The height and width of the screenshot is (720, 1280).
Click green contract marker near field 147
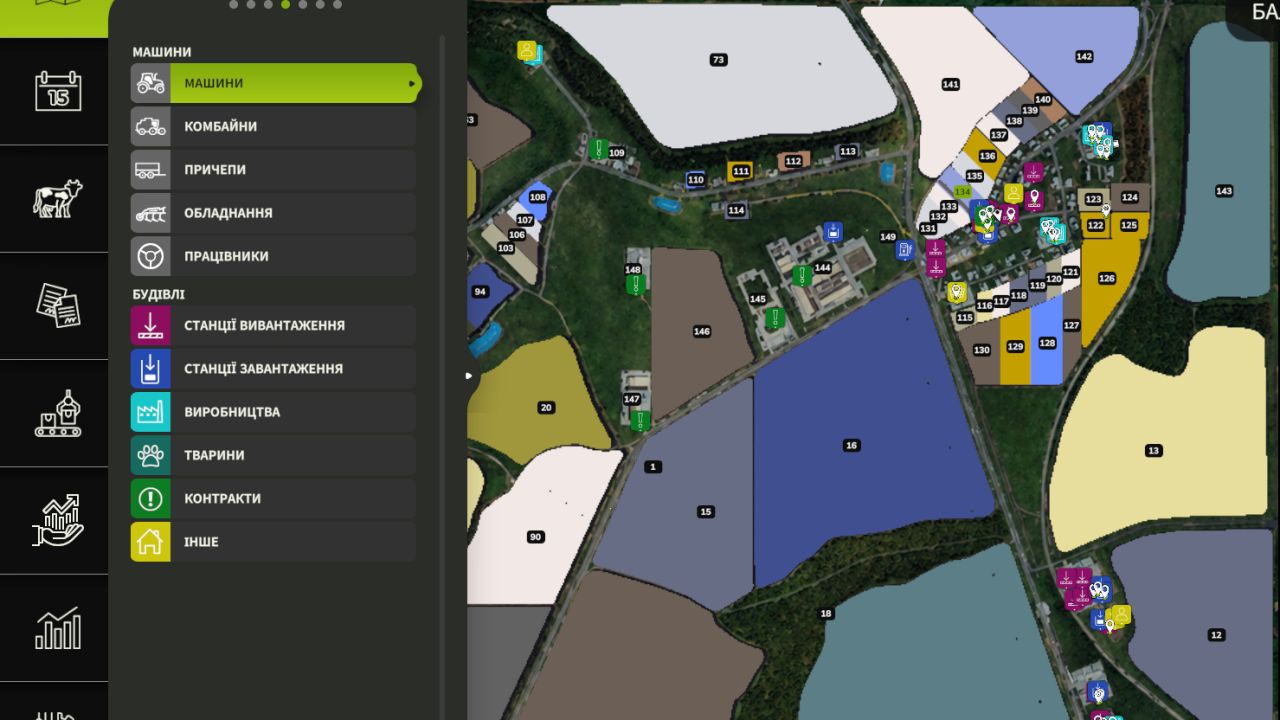[641, 420]
